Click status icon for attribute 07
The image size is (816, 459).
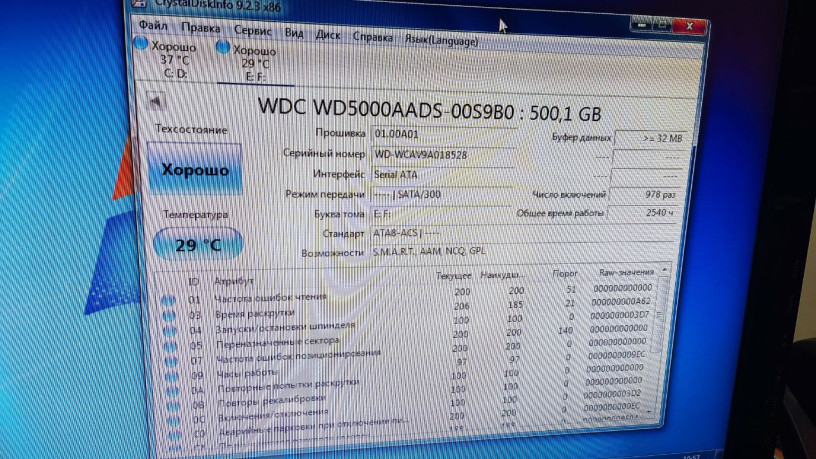pos(171,360)
